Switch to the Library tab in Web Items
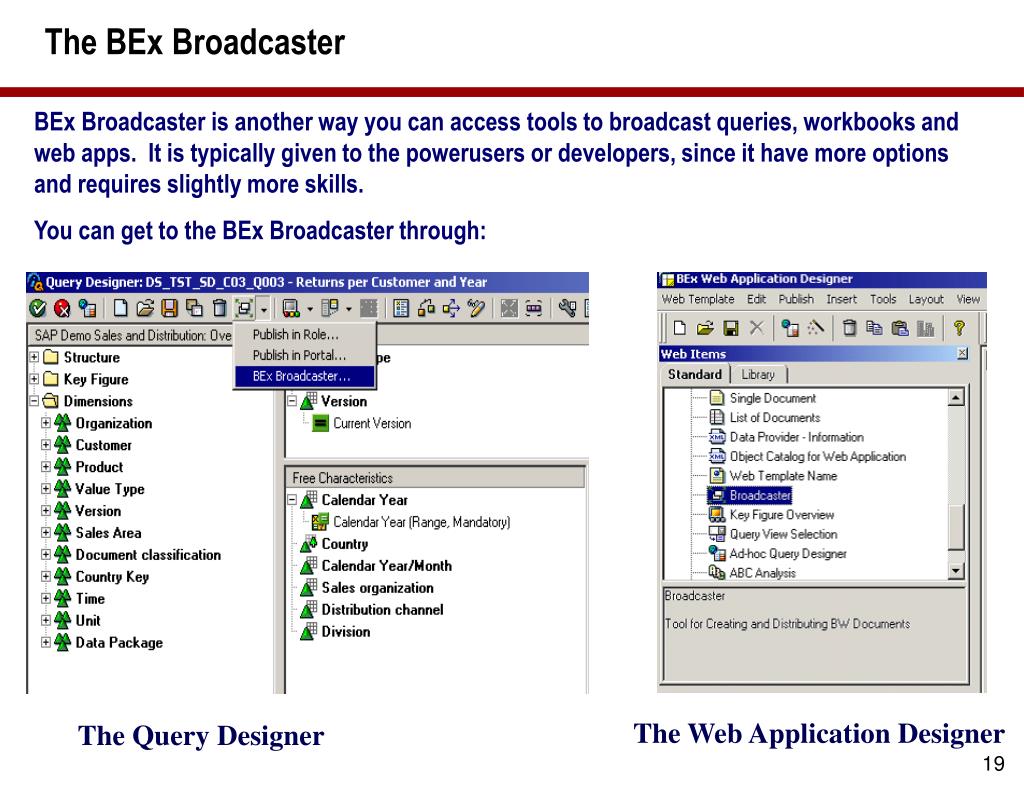Screen dimensions: 1024x789 point(758,375)
